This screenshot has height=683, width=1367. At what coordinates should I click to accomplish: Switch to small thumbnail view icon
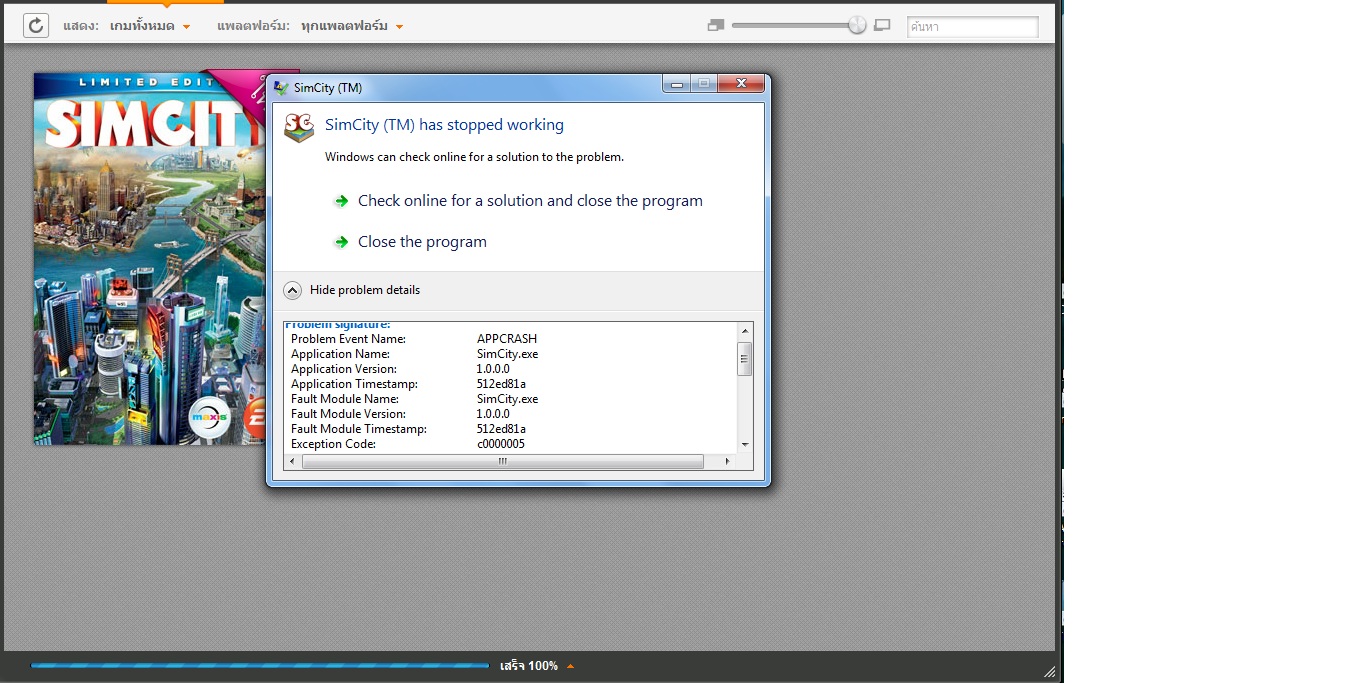(715, 25)
